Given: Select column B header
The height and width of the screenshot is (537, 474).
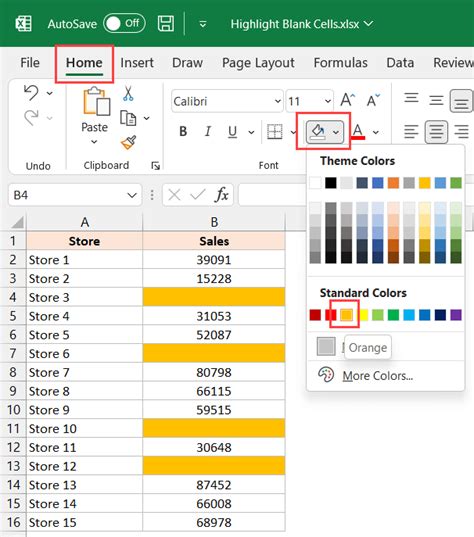Looking at the screenshot, I should tap(214, 222).
